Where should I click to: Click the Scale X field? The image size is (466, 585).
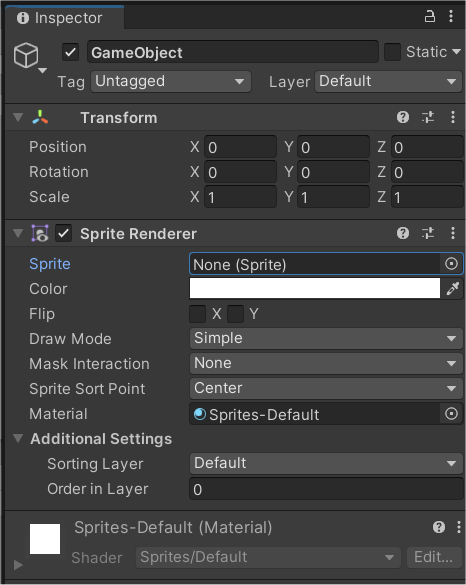coord(241,197)
